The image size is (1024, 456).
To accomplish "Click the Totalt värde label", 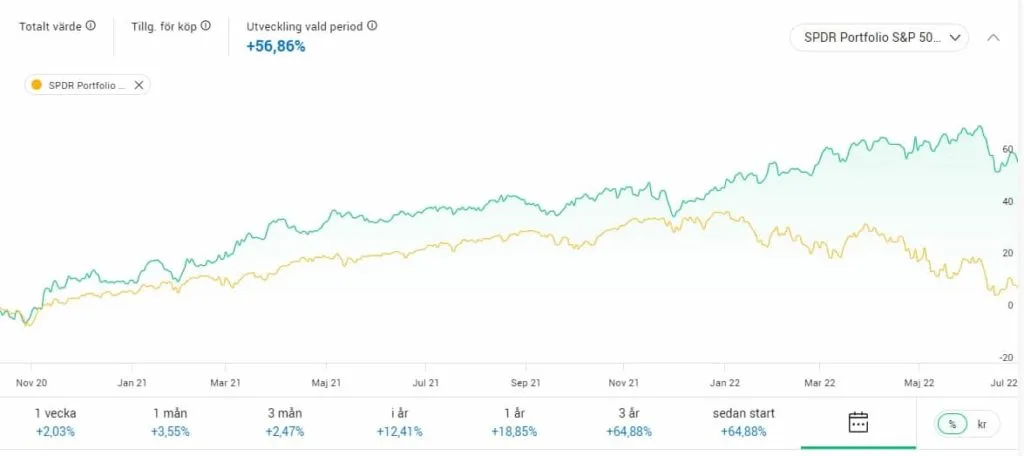I will pyautogui.click(x=51, y=26).
